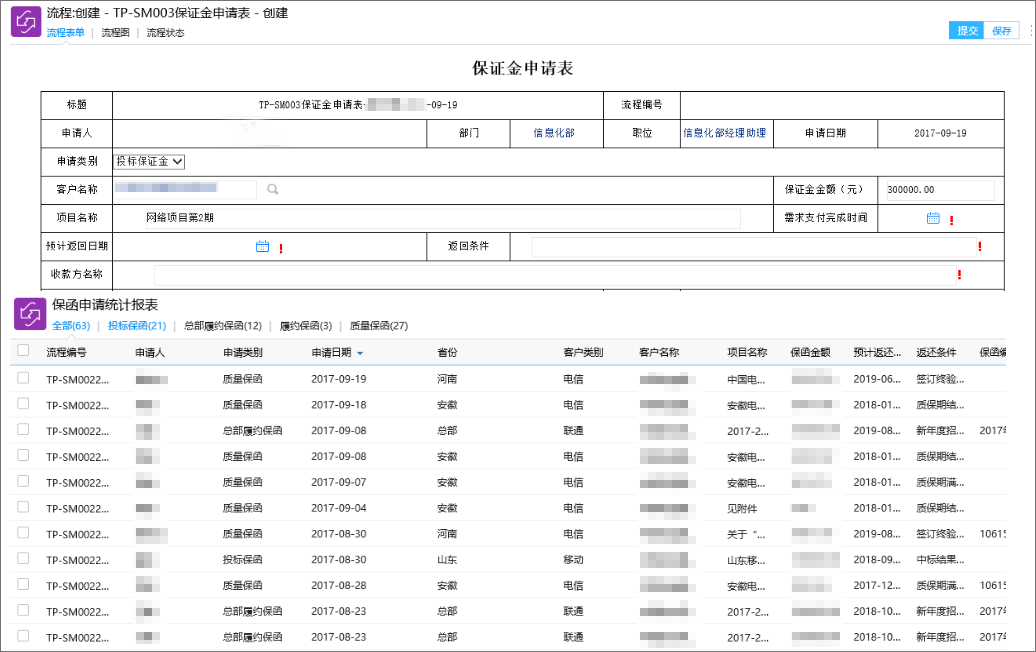Image resolution: width=1036 pixels, height=652 pixels.
Task: Click the 2019-06... expected return cell
Action: coord(877,379)
